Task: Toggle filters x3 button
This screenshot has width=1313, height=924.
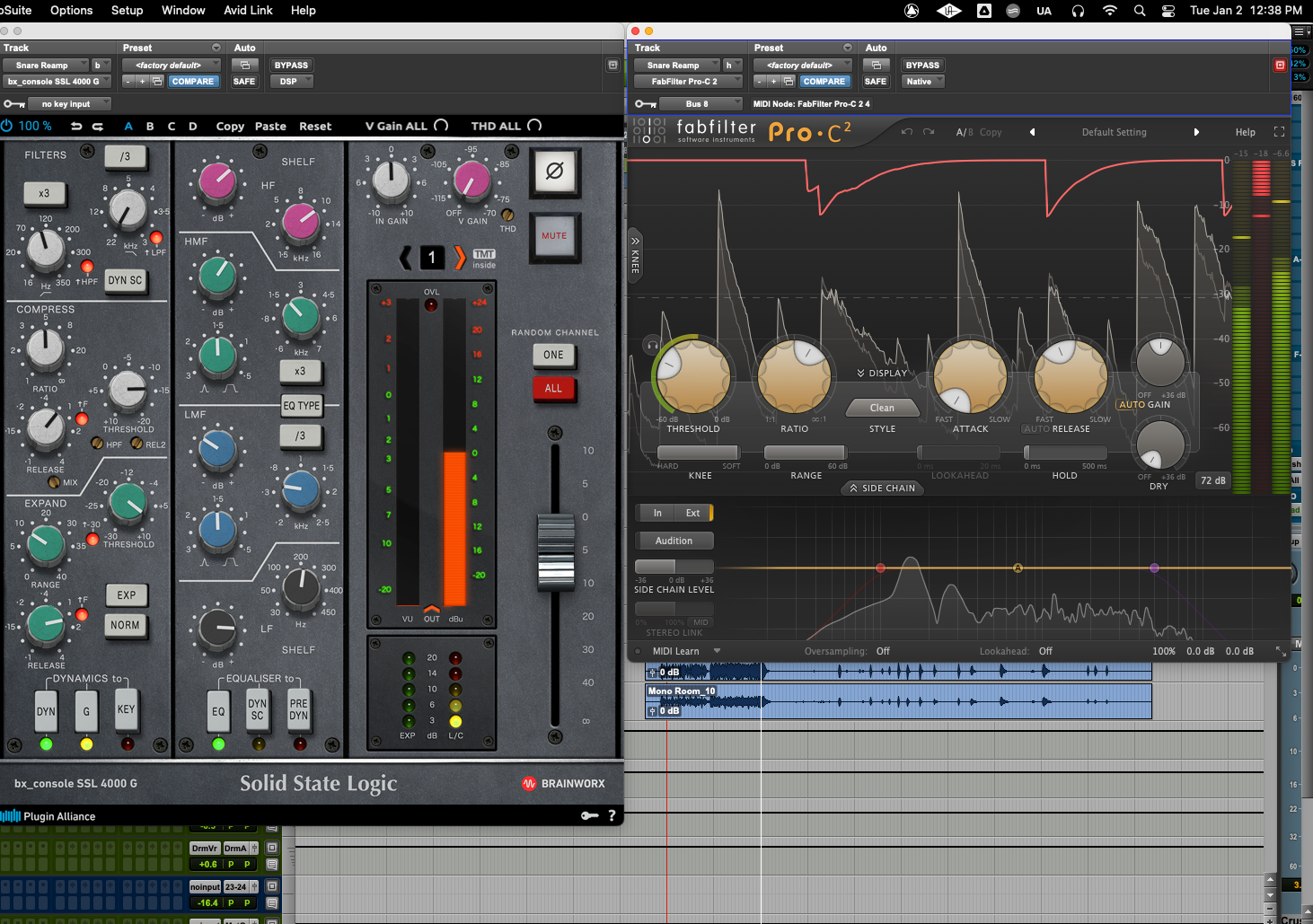Action: pyautogui.click(x=44, y=193)
